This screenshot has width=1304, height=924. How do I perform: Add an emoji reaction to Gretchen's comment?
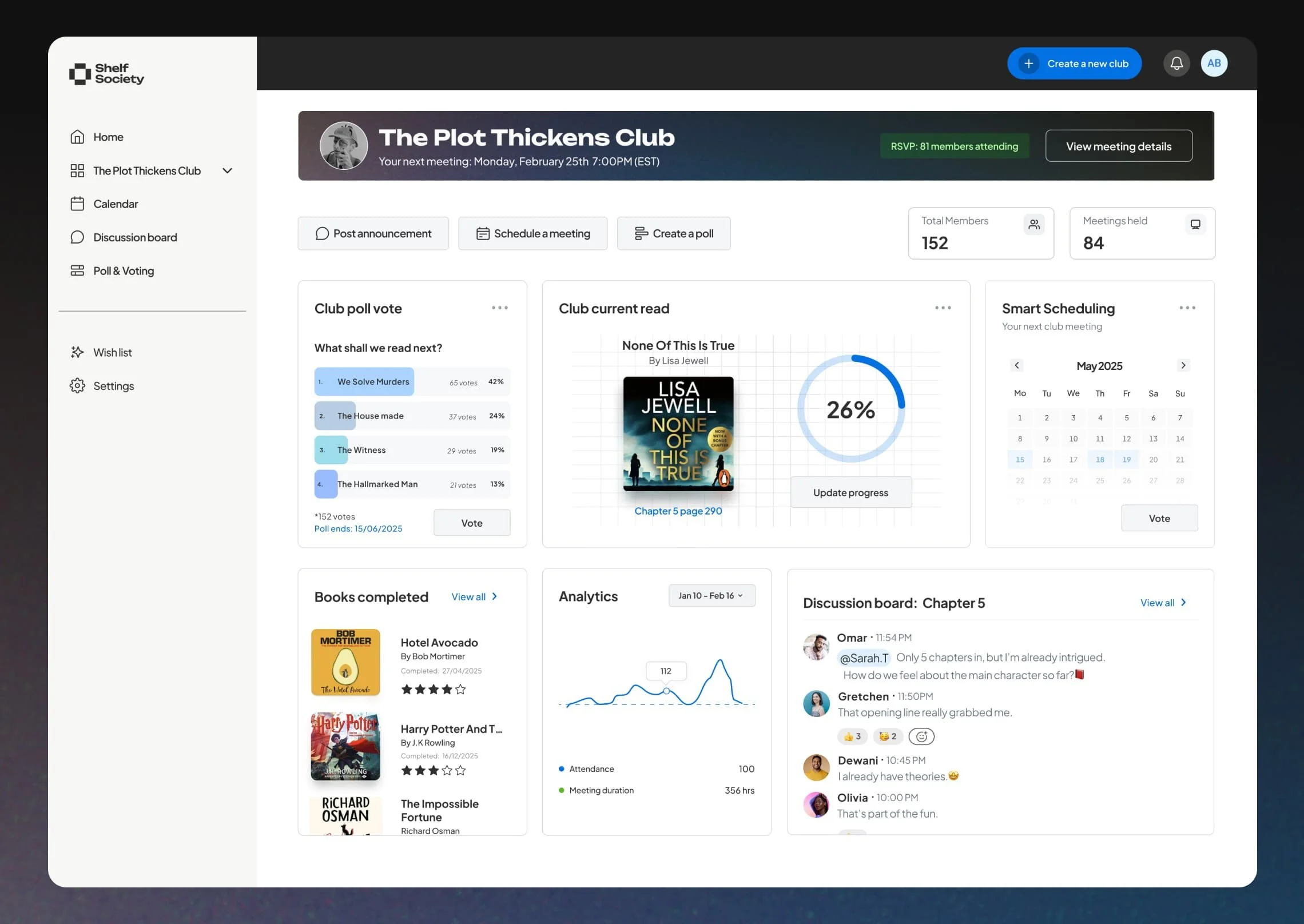coord(921,736)
